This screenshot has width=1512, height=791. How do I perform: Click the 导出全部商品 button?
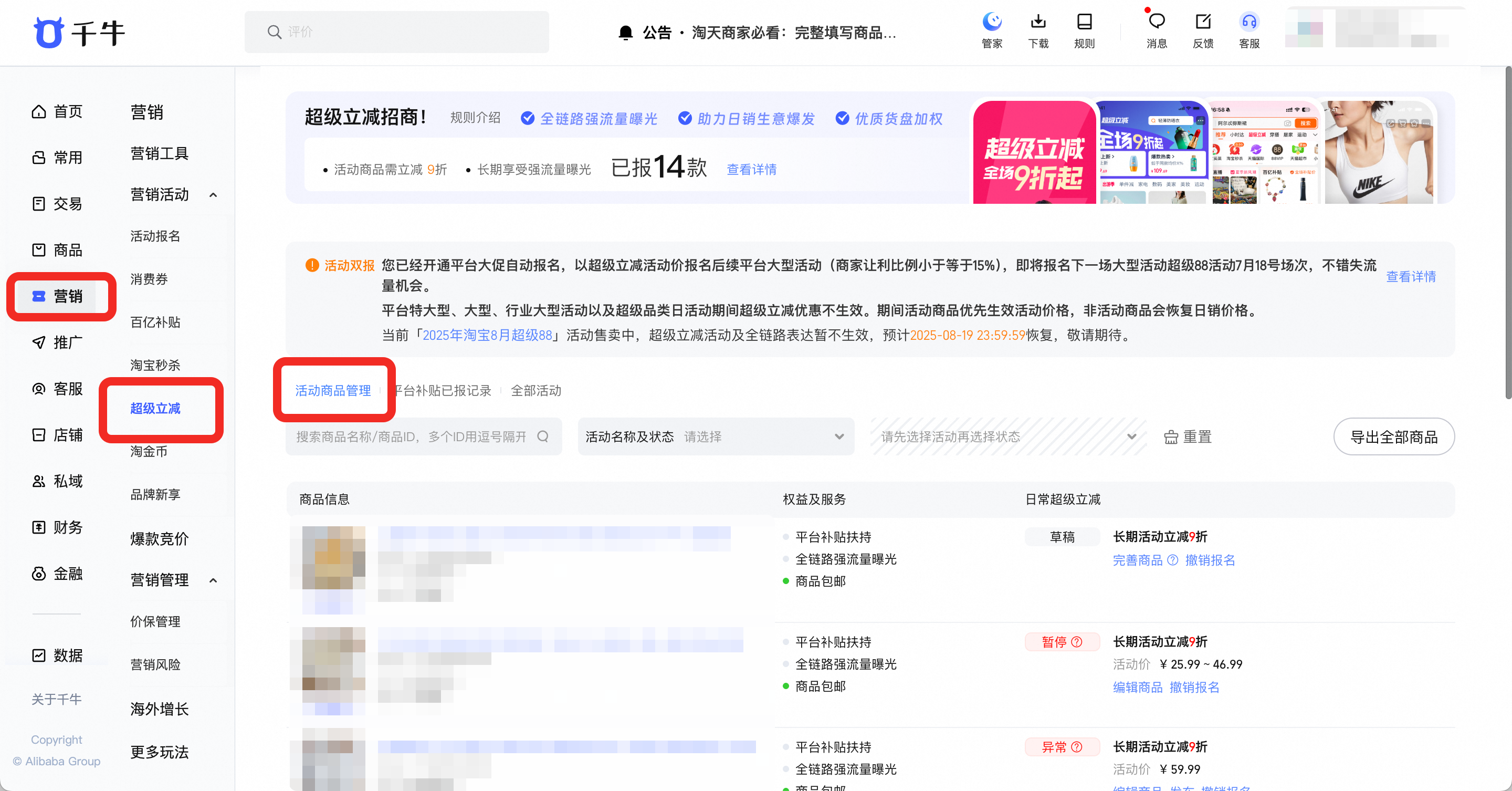click(x=1393, y=436)
